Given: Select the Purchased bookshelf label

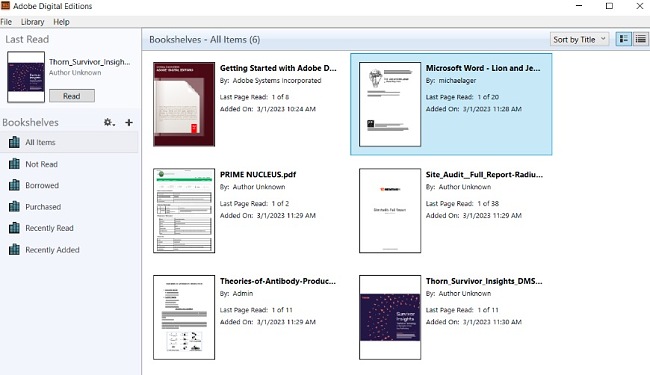Looking at the screenshot, I should (x=43, y=207).
